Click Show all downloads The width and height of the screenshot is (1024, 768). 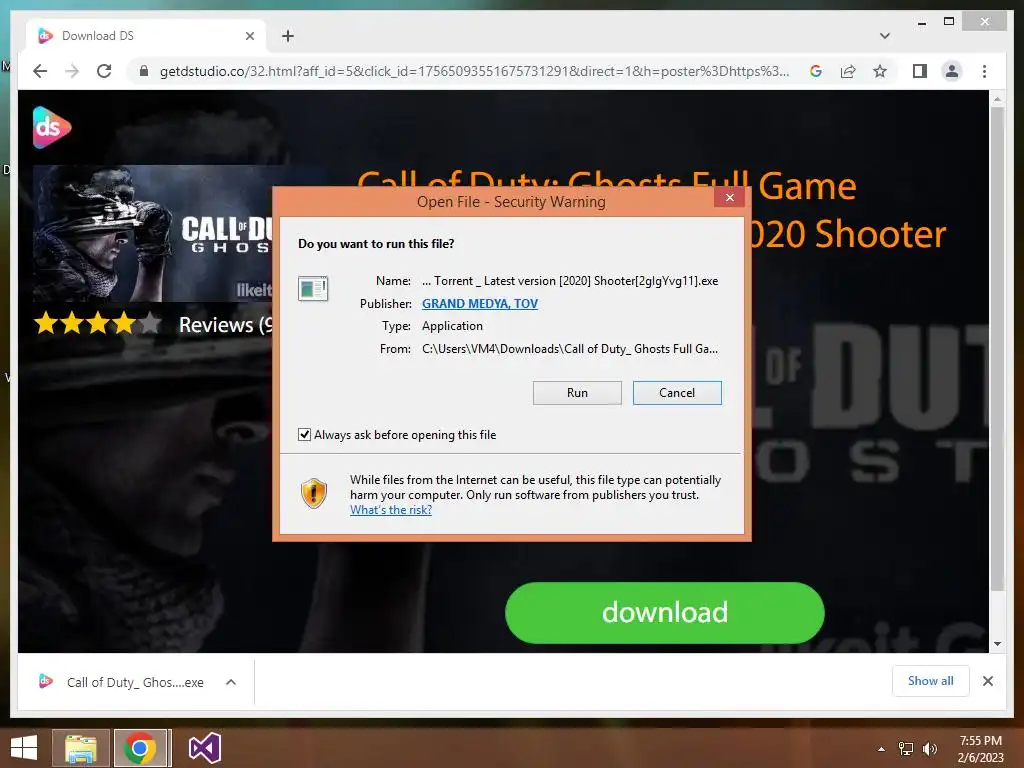click(930, 681)
